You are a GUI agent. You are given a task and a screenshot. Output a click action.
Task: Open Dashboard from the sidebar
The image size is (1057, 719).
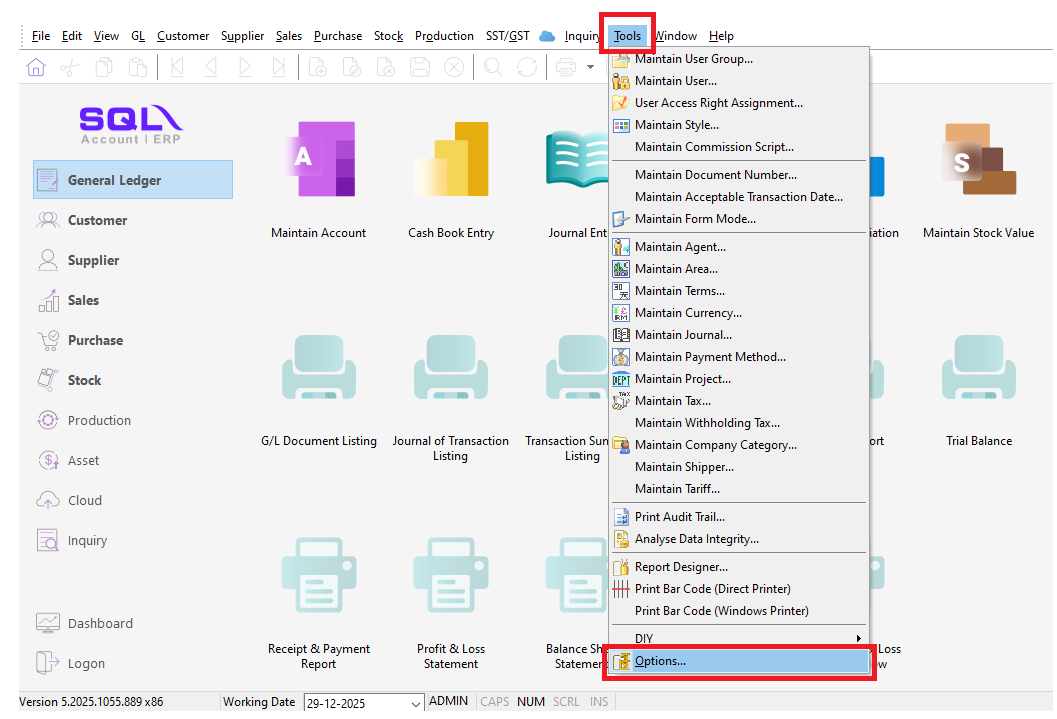(x=99, y=623)
